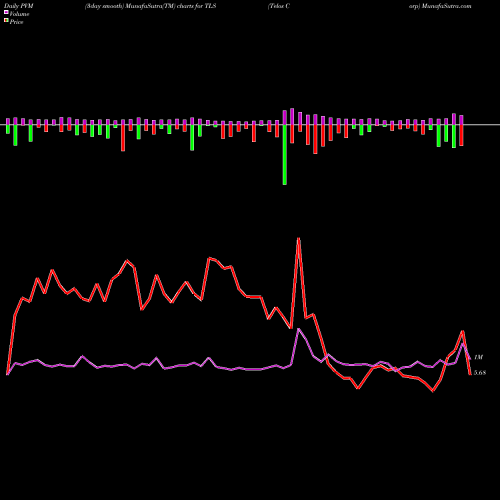Click the tallest green bar in the histogram

click(284, 155)
